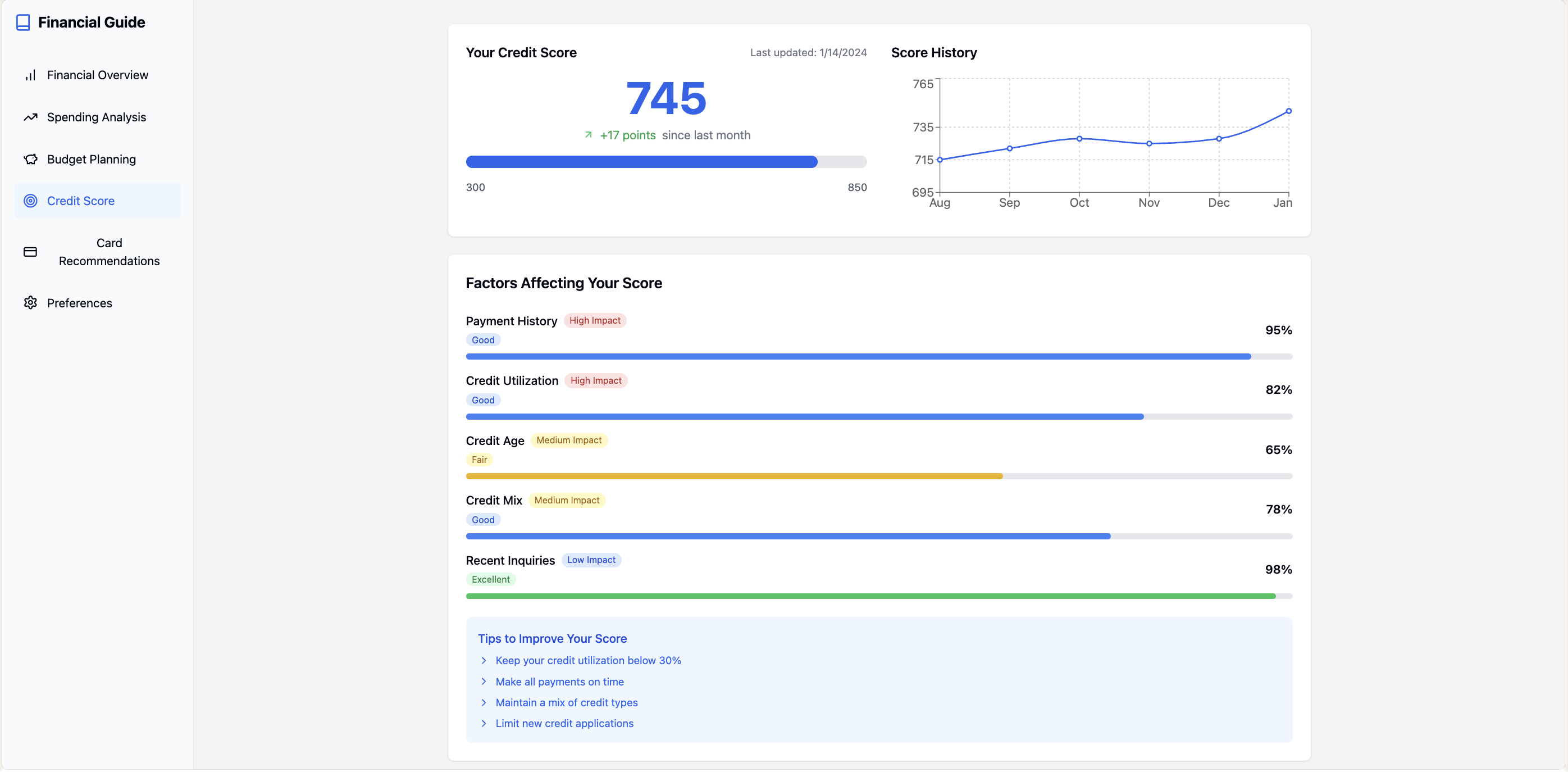Click the Jan data point on Score History chart
Screen dimensions: 1568x772
pyautogui.click(x=1289, y=111)
